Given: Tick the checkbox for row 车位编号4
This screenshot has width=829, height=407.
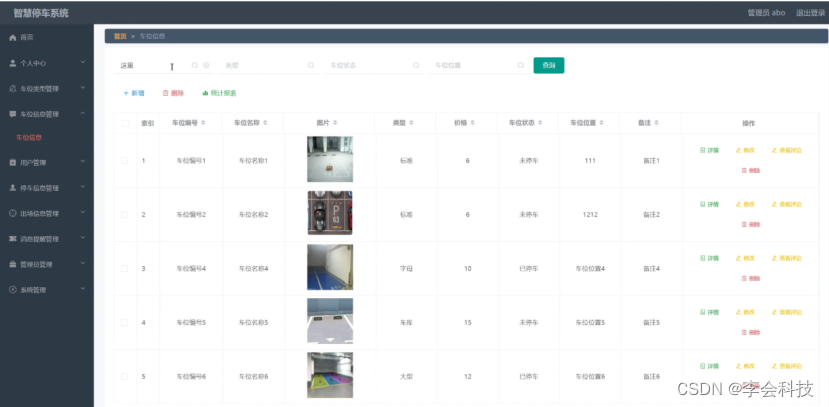Looking at the screenshot, I should [125, 269].
